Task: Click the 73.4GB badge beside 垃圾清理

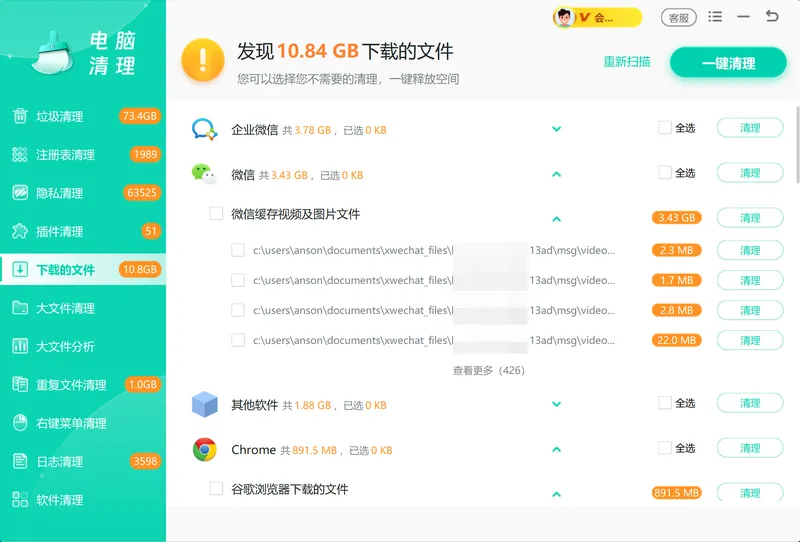Action: click(140, 116)
